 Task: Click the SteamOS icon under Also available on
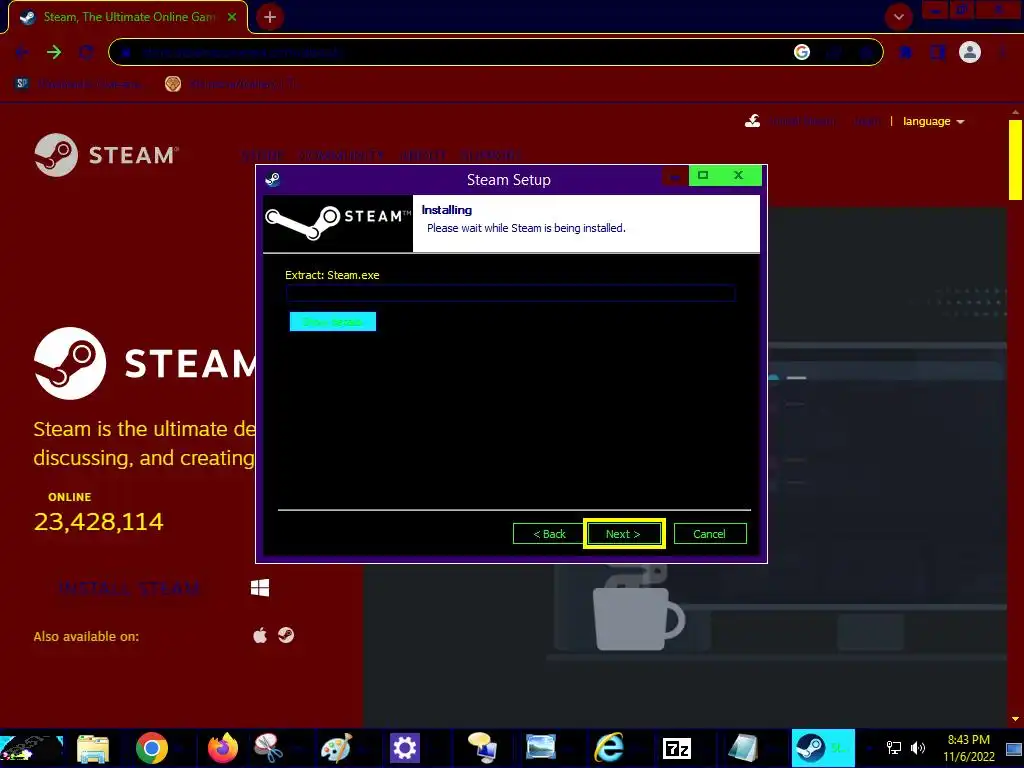286,635
